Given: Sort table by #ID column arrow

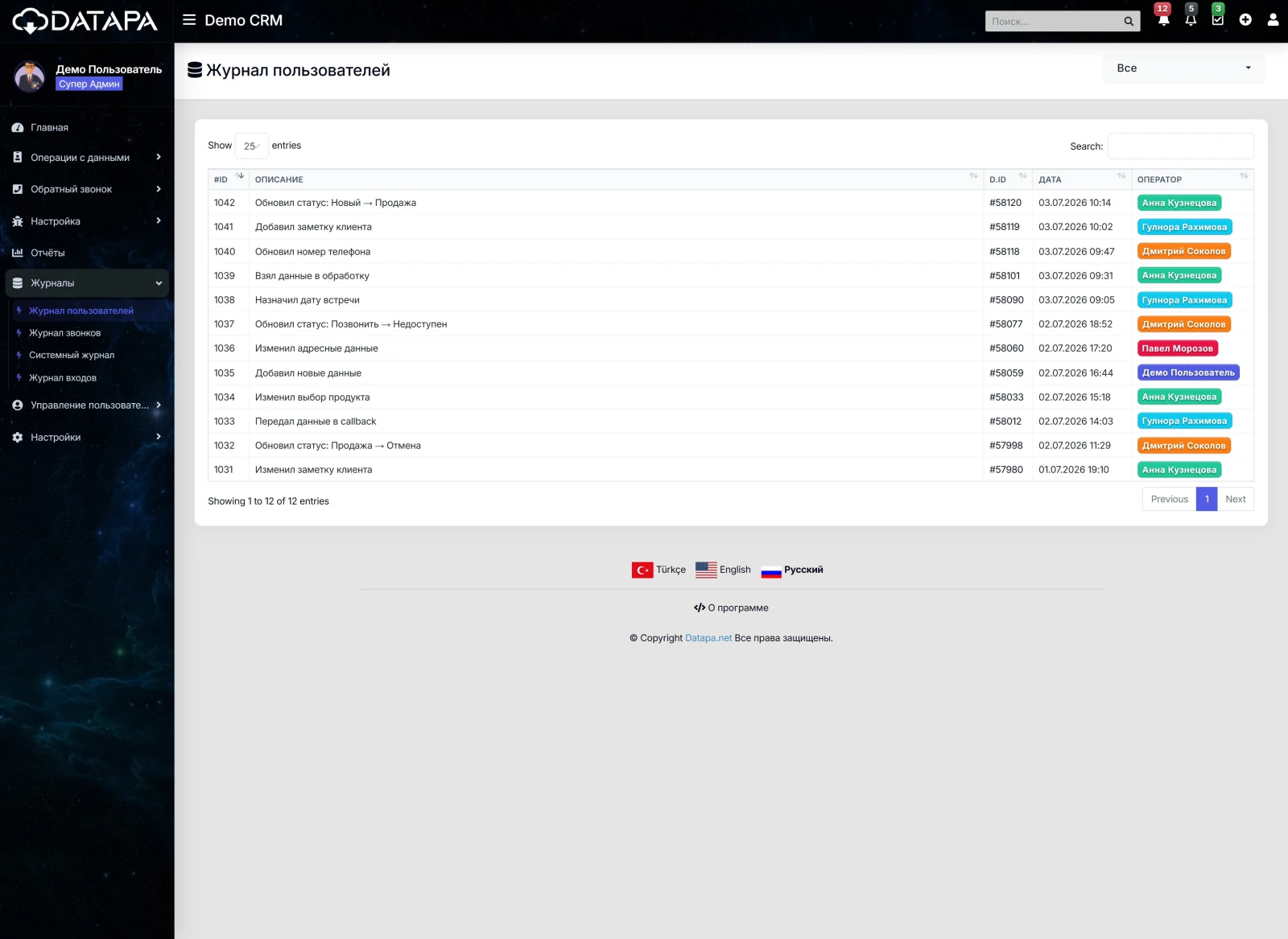Looking at the screenshot, I should 240,176.
